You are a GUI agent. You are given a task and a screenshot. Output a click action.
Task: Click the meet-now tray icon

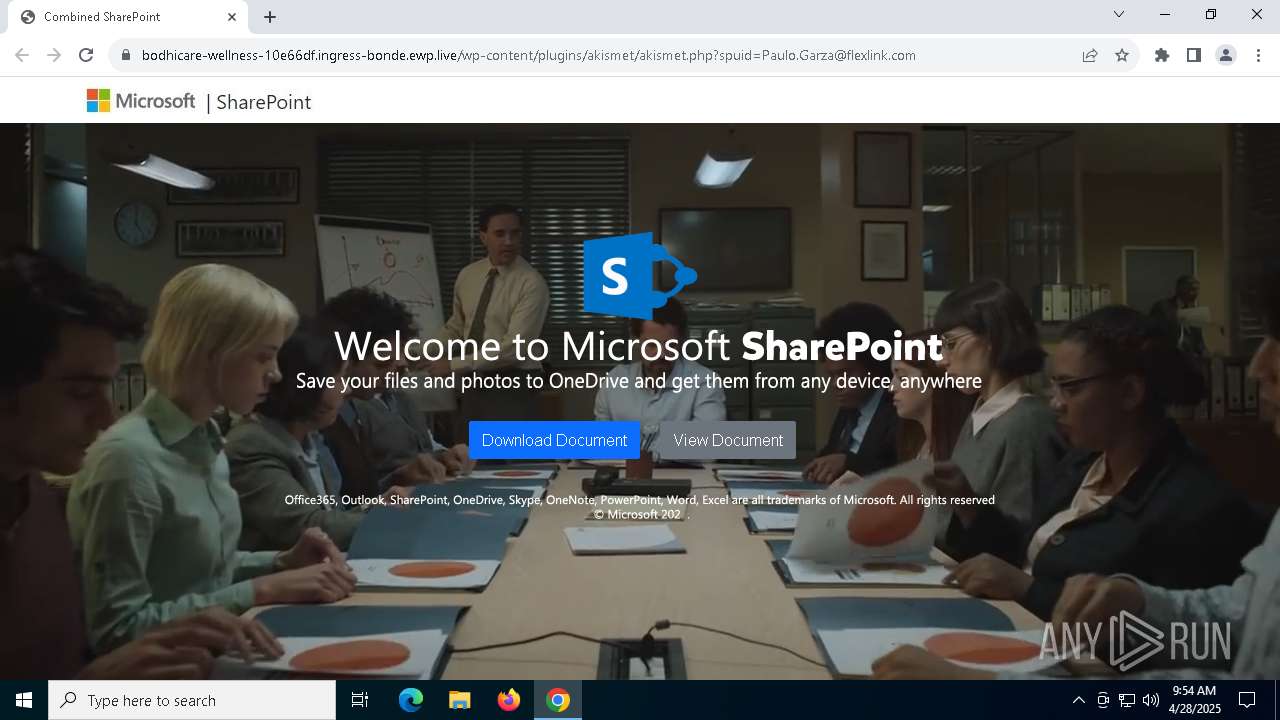click(x=1103, y=700)
